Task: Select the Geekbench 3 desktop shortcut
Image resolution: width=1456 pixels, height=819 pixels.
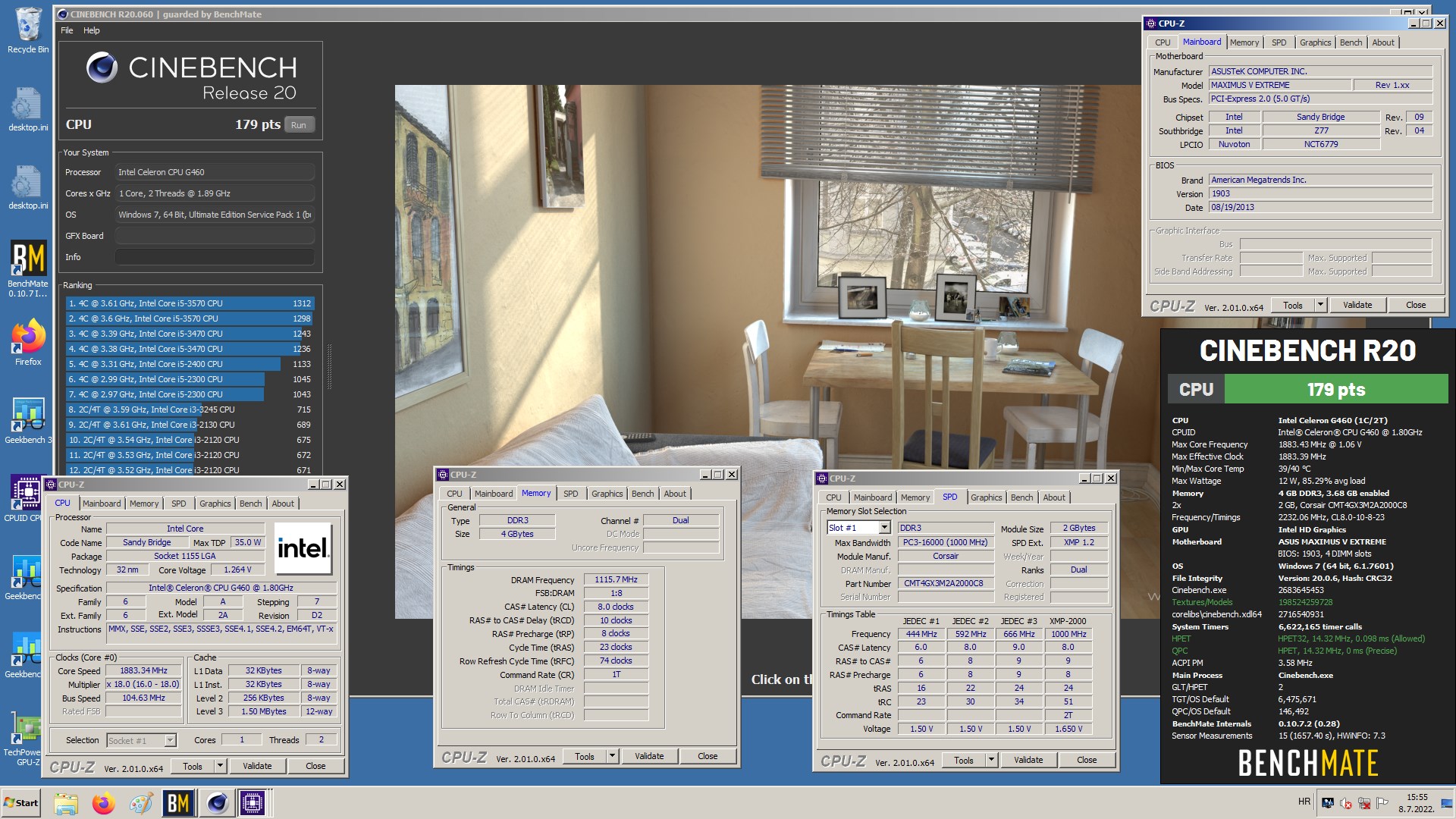Action: (x=28, y=421)
